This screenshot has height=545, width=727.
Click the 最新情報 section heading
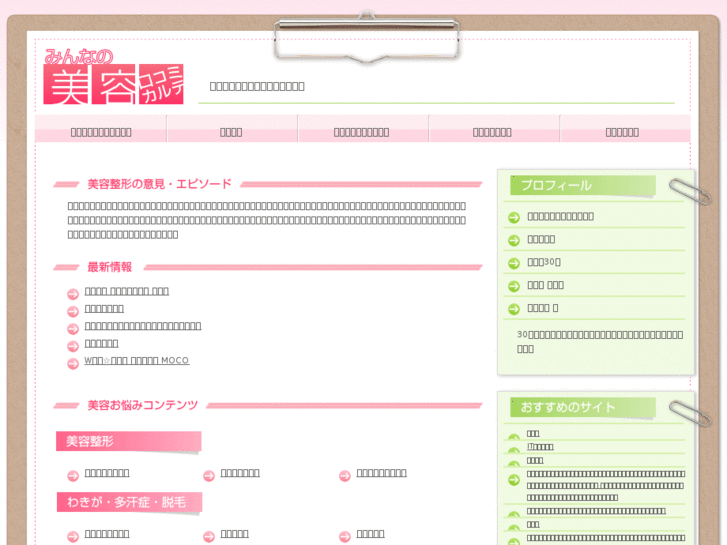(x=110, y=267)
